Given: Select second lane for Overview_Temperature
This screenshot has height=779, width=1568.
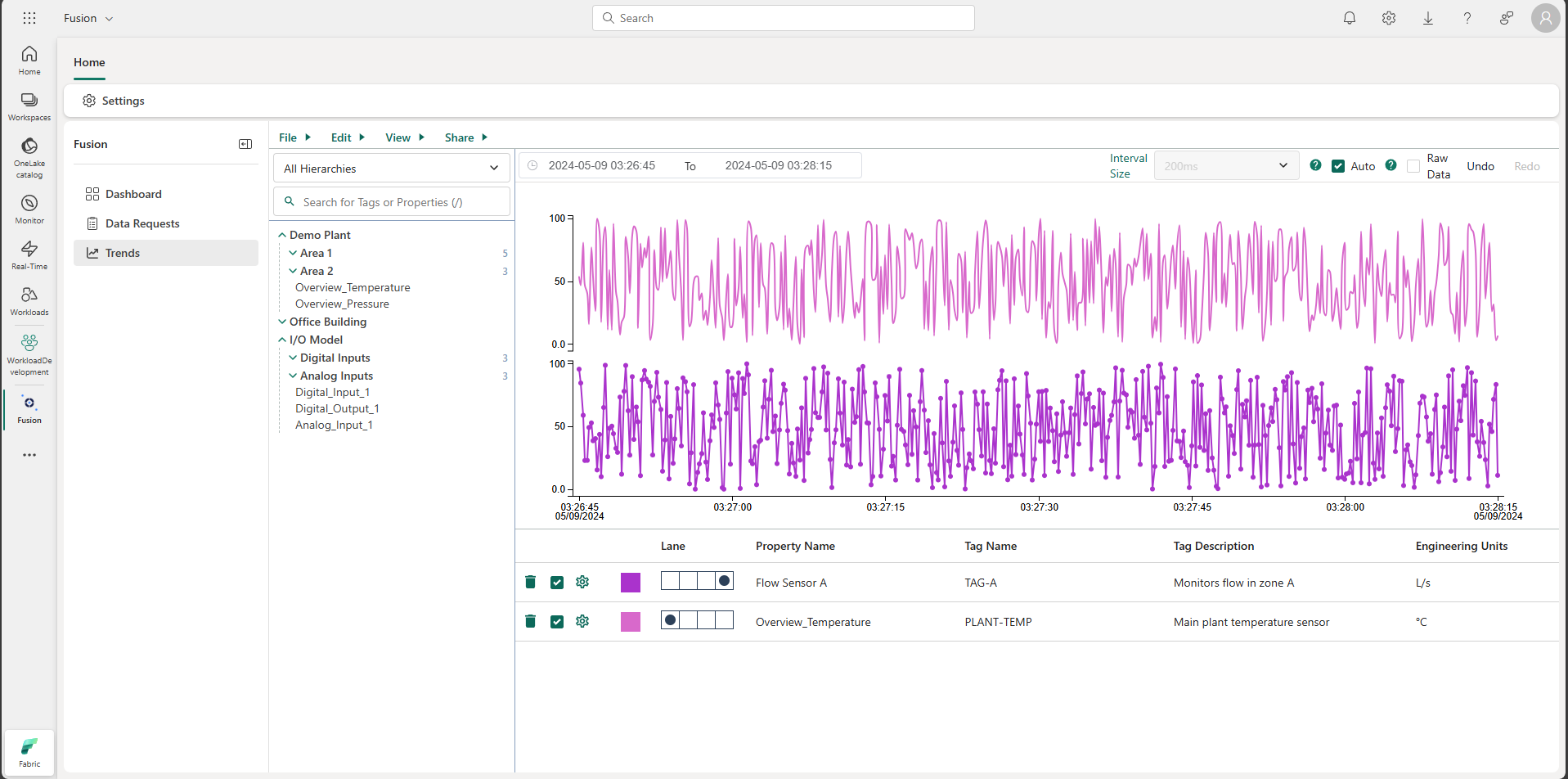Looking at the screenshot, I should click(x=688, y=620).
